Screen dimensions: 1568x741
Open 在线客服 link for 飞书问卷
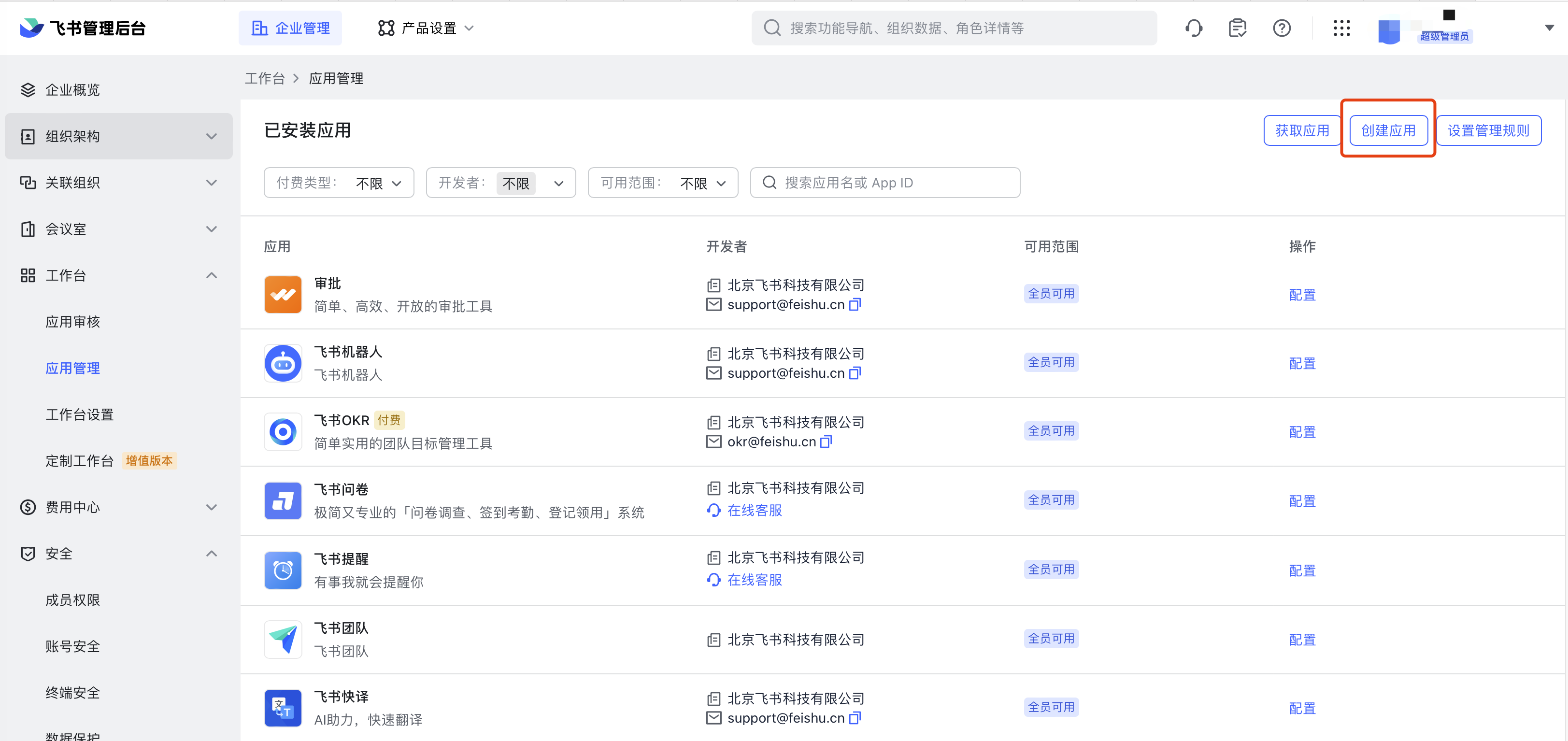click(754, 510)
